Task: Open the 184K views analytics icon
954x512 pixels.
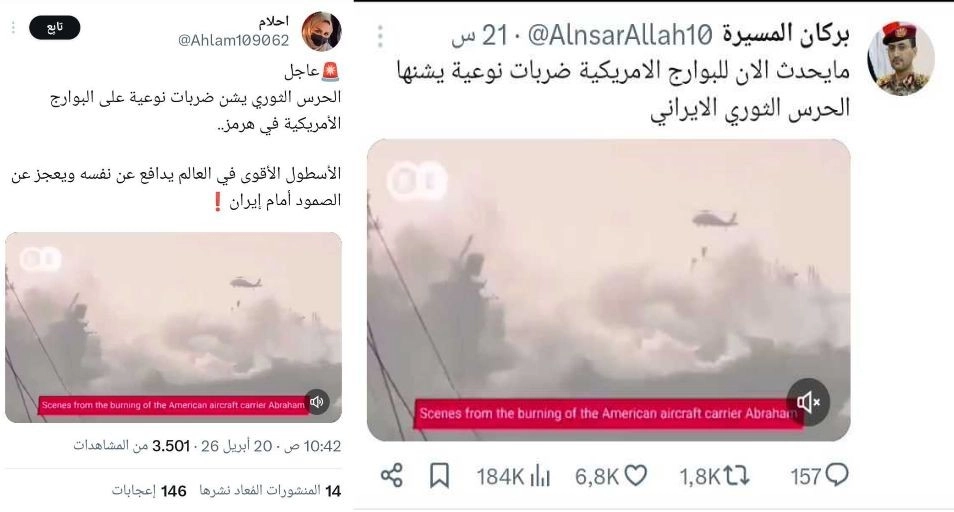Action: tap(540, 477)
